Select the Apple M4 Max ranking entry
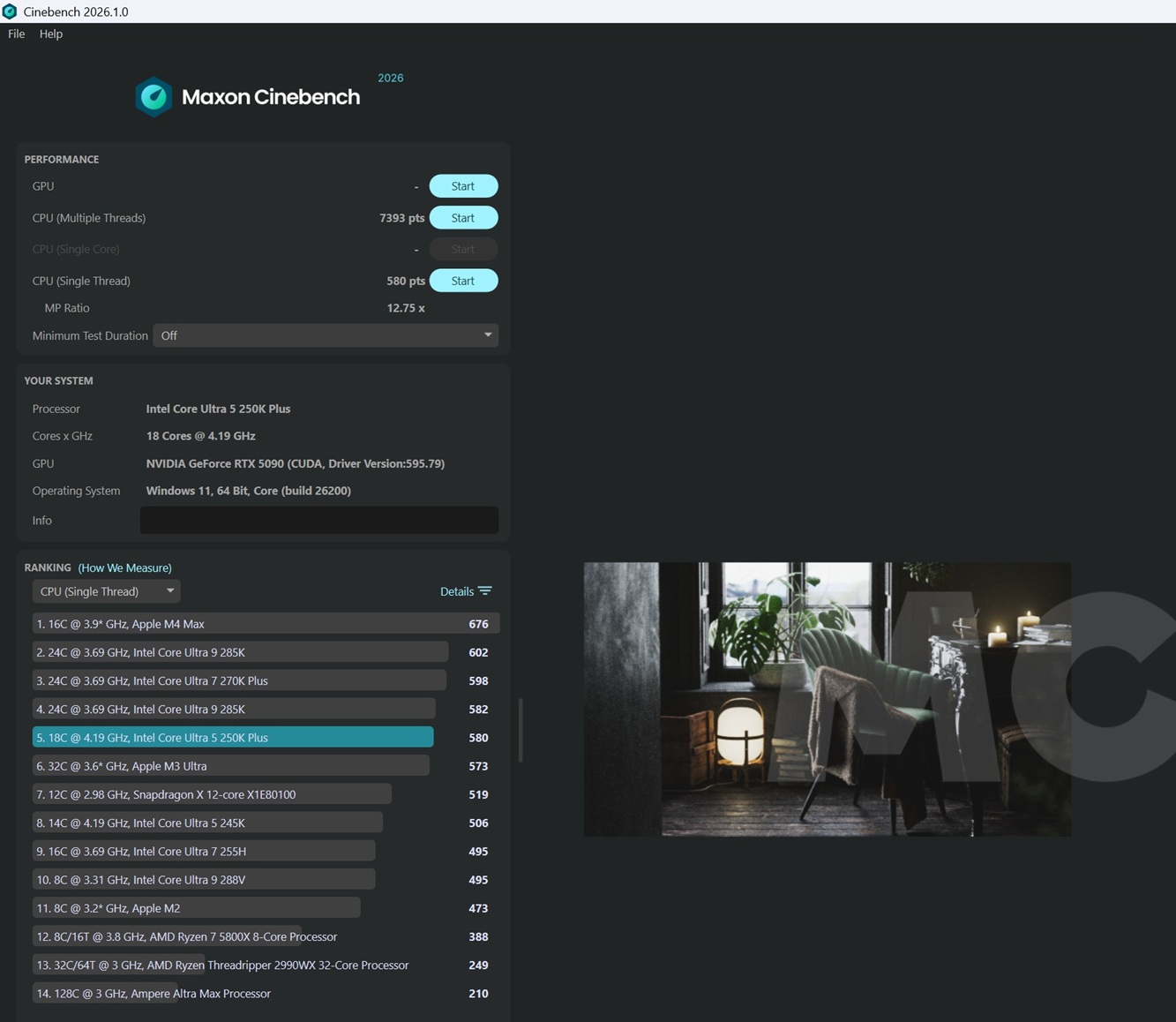The image size is (1176, 1022). click(x=265, y=624)
